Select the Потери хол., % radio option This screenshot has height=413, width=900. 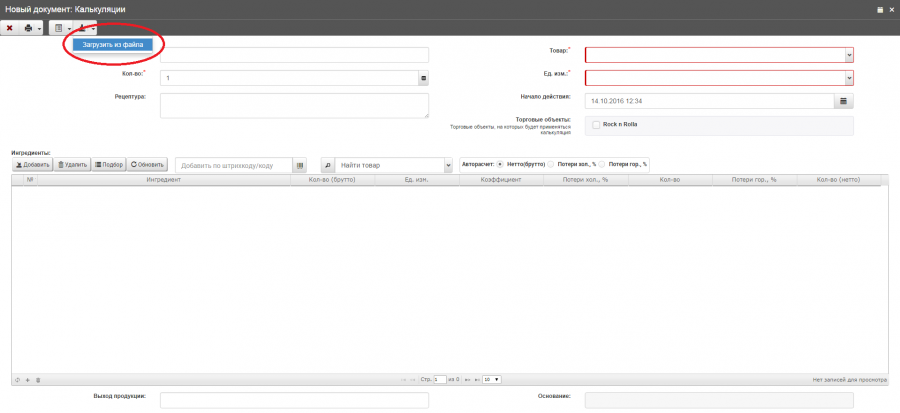click(x=550, y=164)
